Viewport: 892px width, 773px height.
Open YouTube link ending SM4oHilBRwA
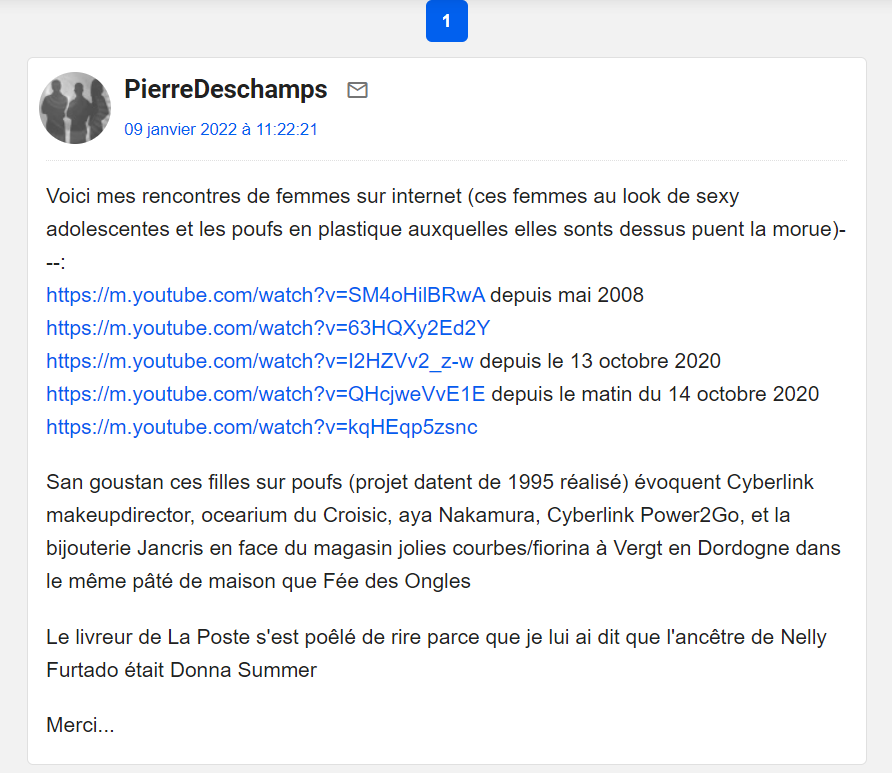point(266,295)
